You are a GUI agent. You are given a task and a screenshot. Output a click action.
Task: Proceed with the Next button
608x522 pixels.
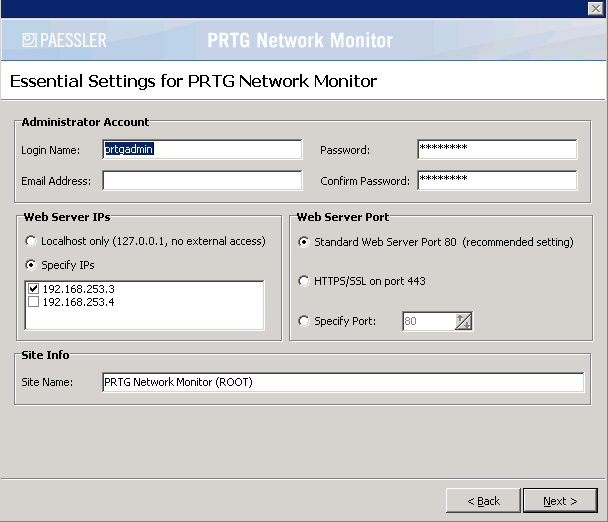(x=560, y=501)
